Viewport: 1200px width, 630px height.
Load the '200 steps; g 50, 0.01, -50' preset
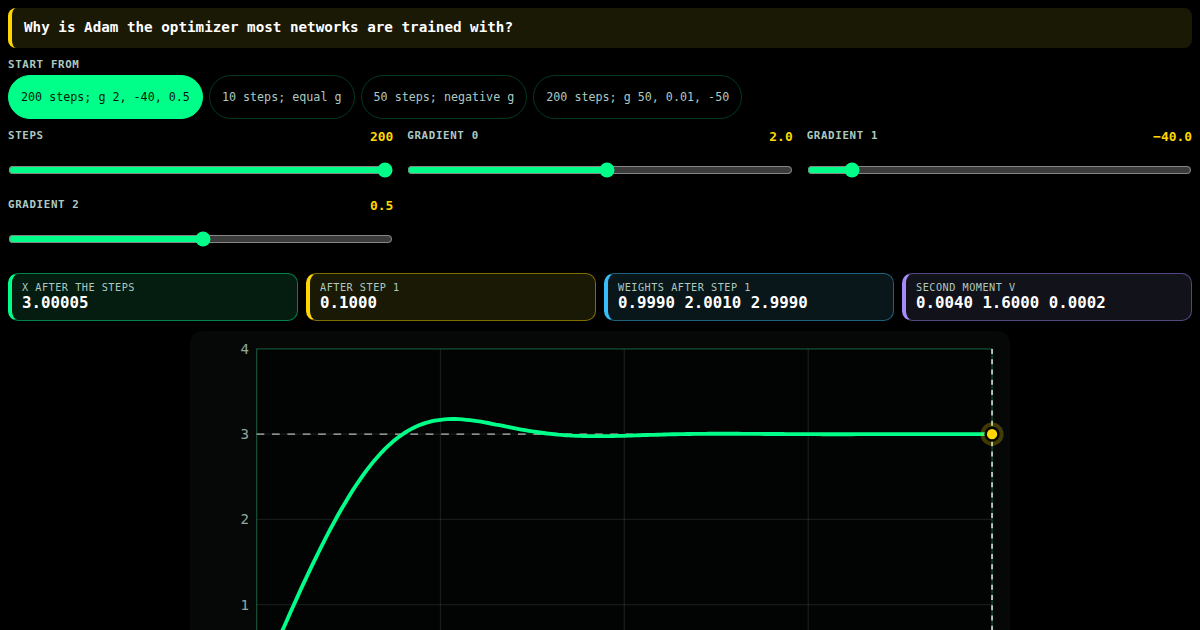click(637, 97)
